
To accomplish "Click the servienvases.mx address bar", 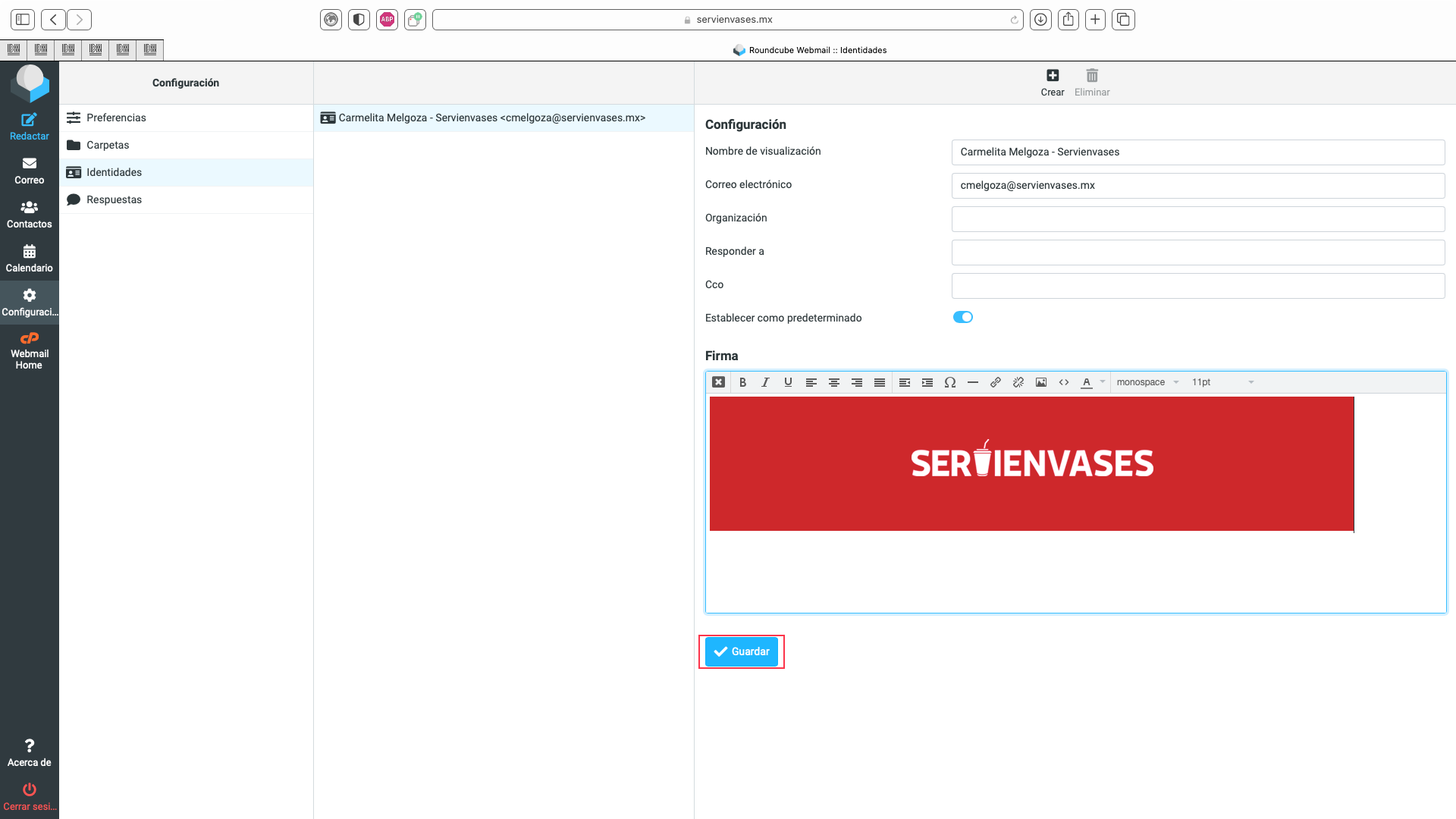I will pos(727,20).
